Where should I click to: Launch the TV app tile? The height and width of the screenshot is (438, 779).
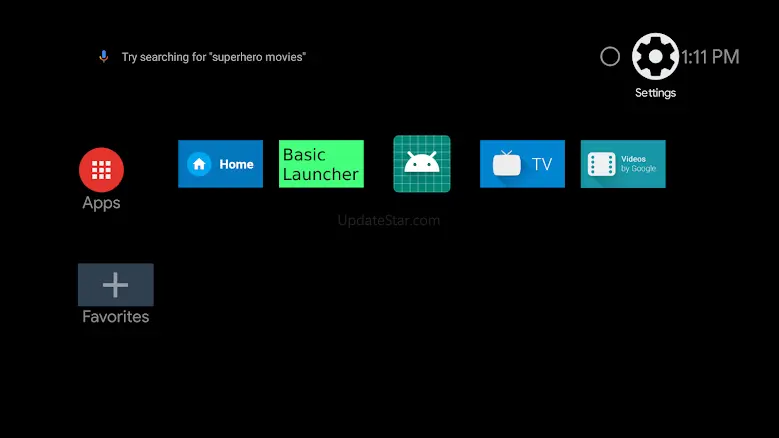pos(522,164)
